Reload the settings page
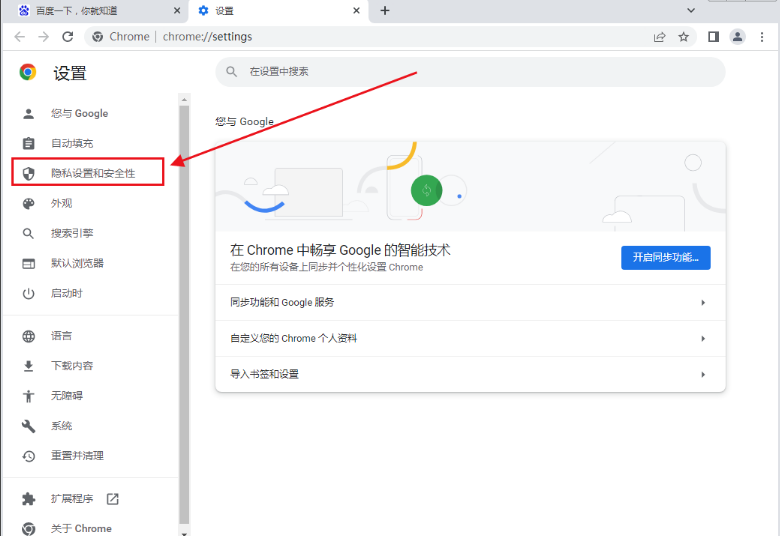The image size is (780, 536). [68, 37]
